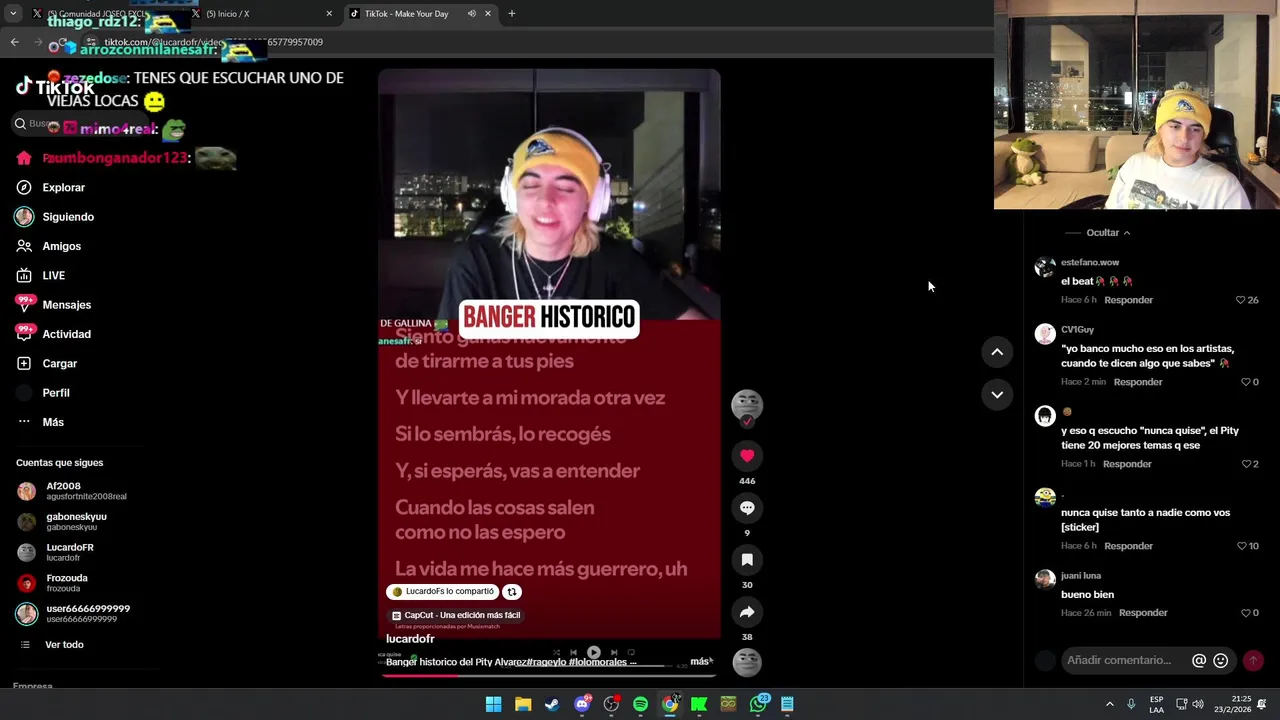Screen dimensions: 1280x720
Task: Reply to juani luna's comment
Action: point(1143,613)
